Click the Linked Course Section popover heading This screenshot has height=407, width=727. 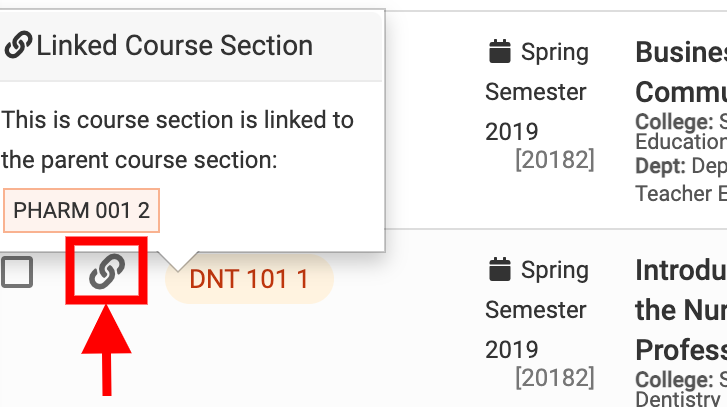tap(175, 45)
